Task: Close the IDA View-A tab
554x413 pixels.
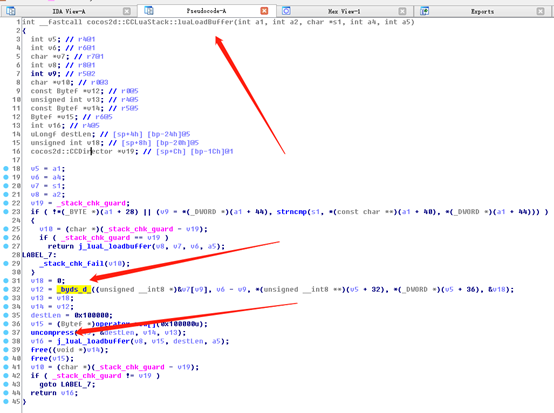Action: (x=126, y=11)
